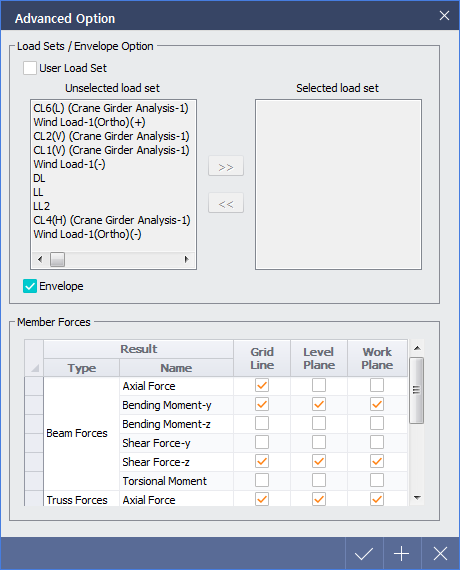The image size is (460, 570).
Task: Toggle the Envelope checkbox
Action: (x=30, y=286)
